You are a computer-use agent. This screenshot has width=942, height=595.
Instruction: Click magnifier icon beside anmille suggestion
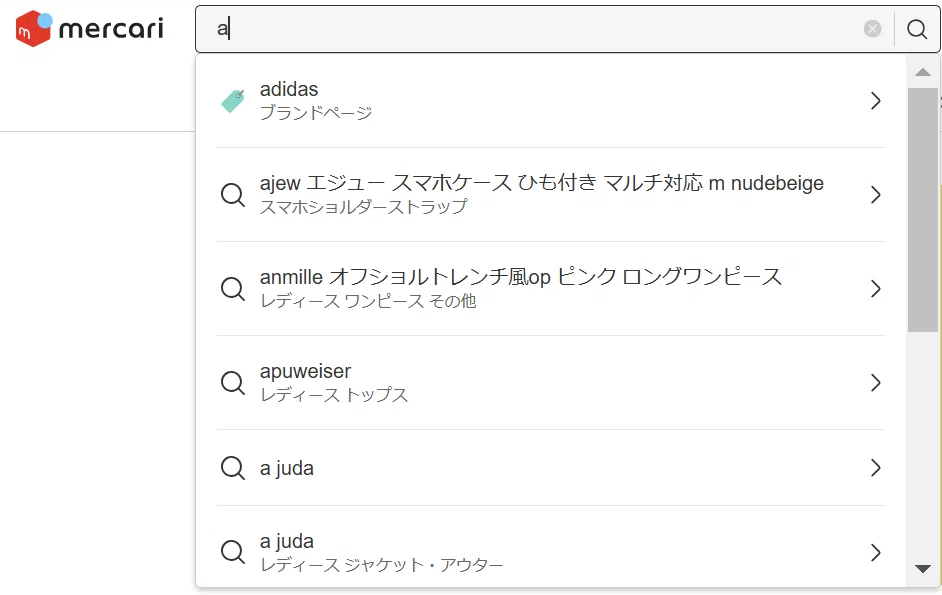tap(233, 288)
